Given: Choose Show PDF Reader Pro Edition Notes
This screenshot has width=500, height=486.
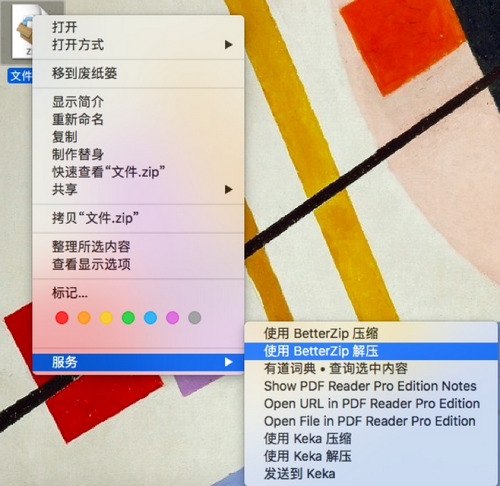Looking at the screenshot, I should 371,386.
